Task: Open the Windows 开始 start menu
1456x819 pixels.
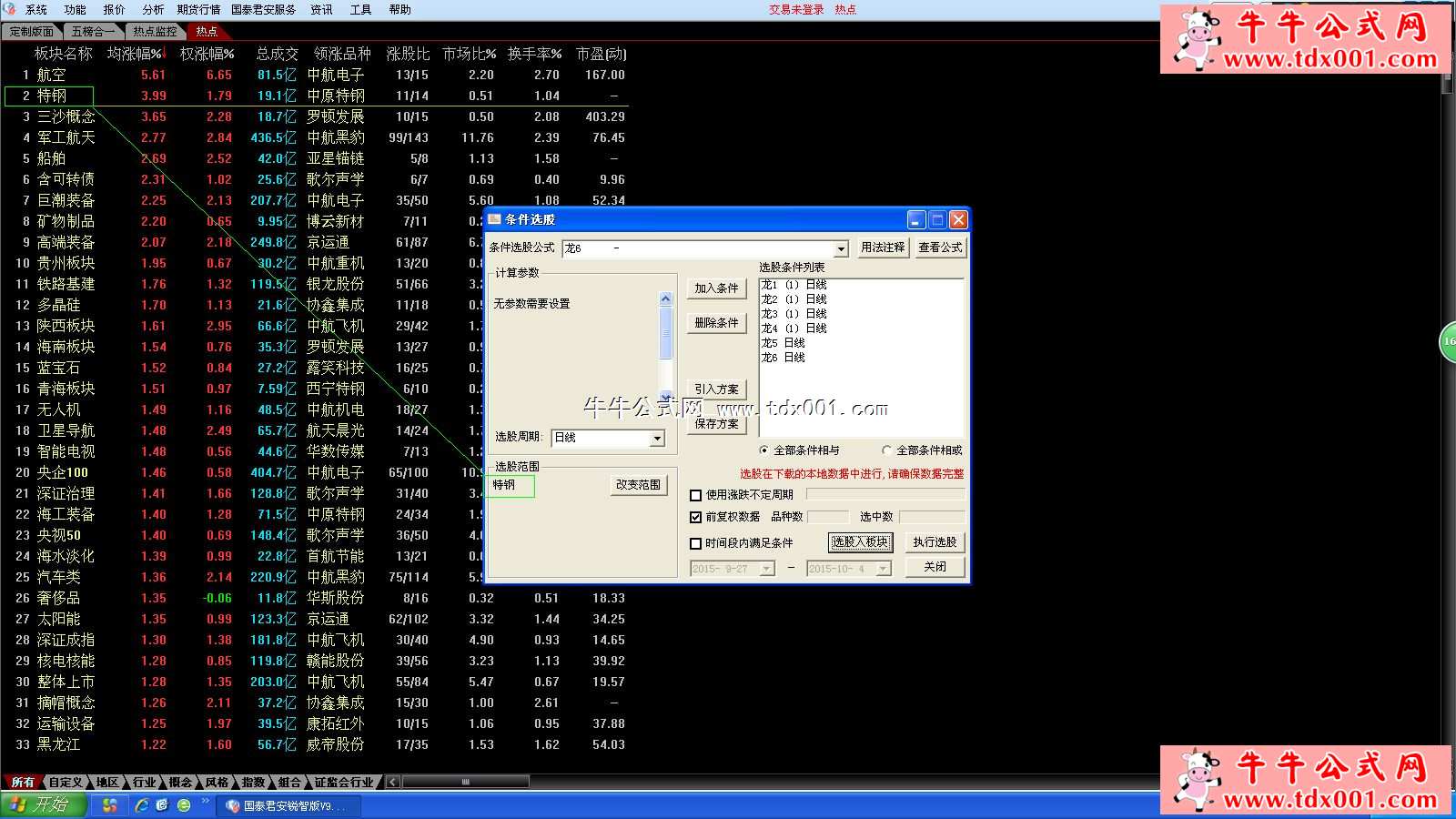Action: click(x=43, y=805)
